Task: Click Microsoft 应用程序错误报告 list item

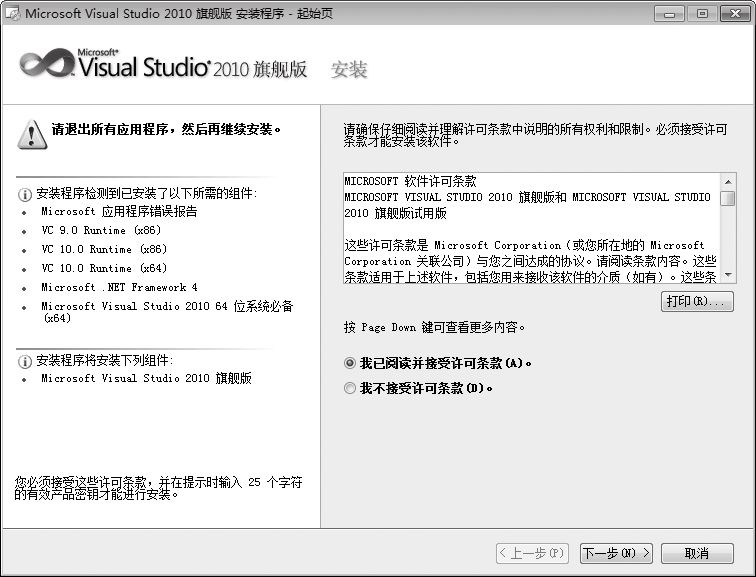Action: [119, 211]
